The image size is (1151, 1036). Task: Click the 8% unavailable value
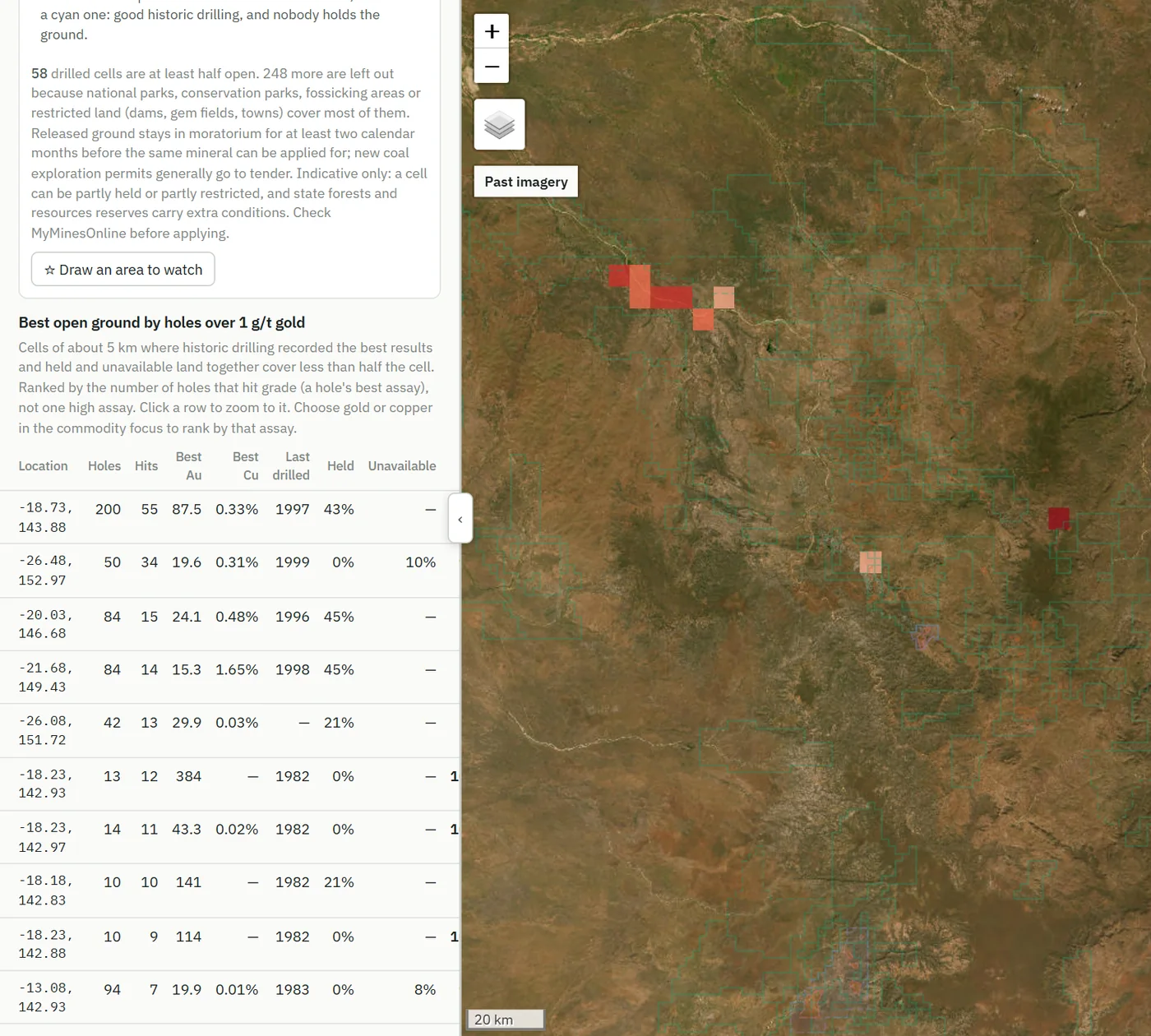[425, 990]
